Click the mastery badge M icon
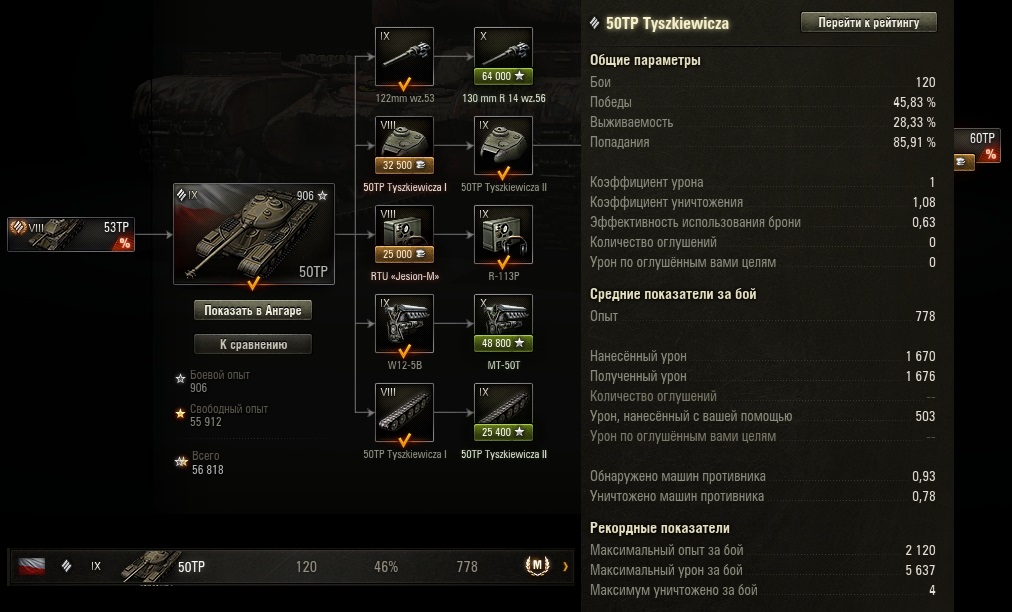The image size is (1012, 612). (x=537, y=566)
